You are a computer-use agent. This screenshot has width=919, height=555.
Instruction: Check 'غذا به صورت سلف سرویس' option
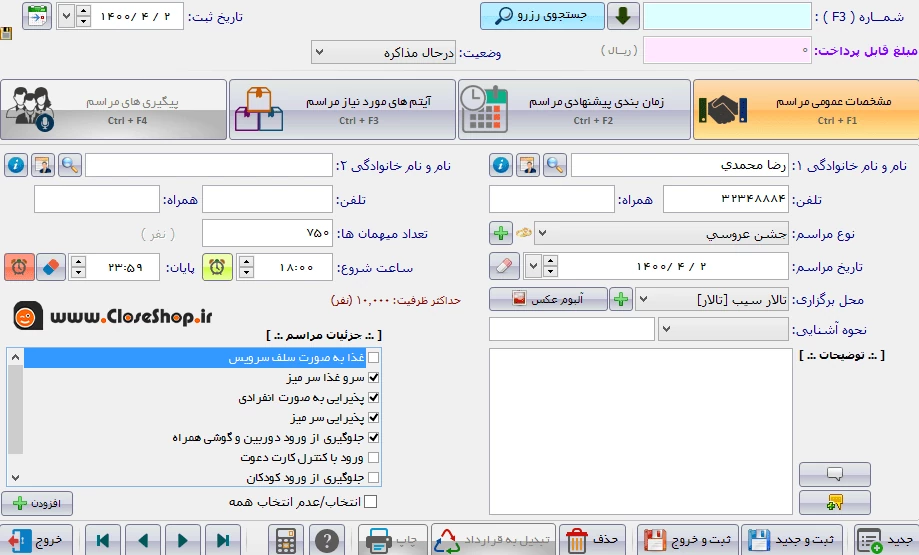tap(373, 357)
